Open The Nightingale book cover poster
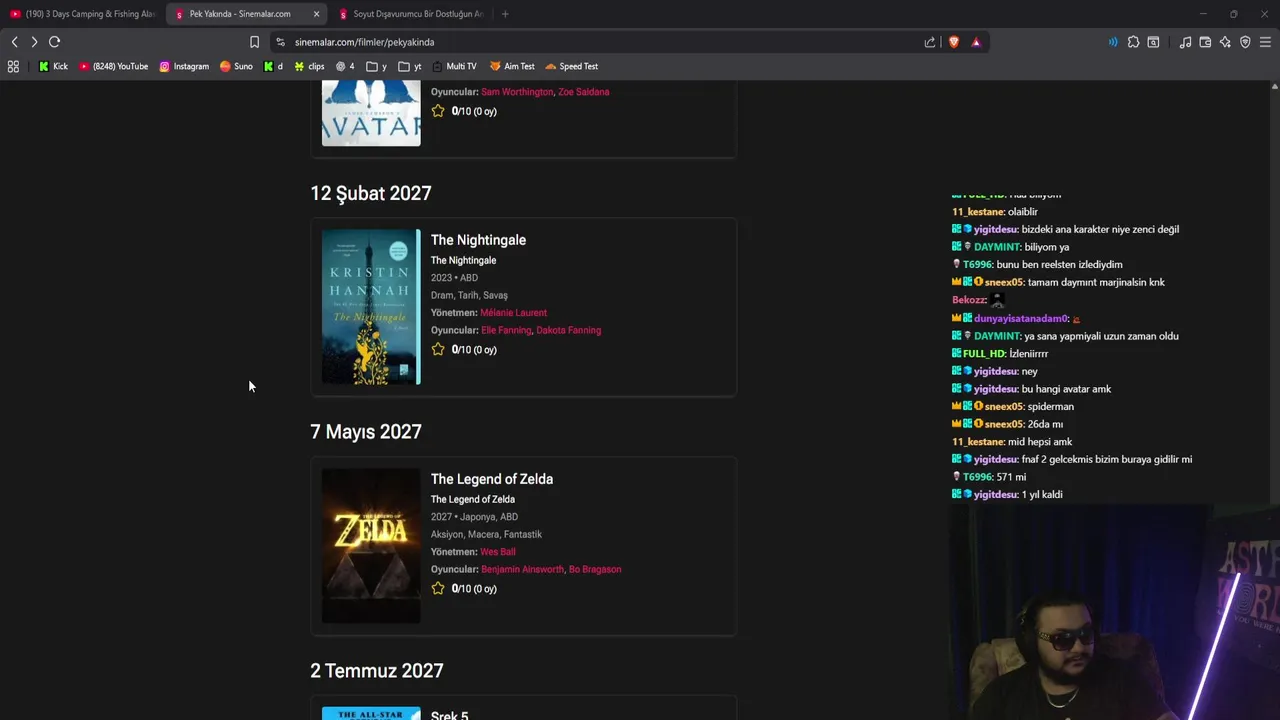The image size is (1280, 720). 371,307
